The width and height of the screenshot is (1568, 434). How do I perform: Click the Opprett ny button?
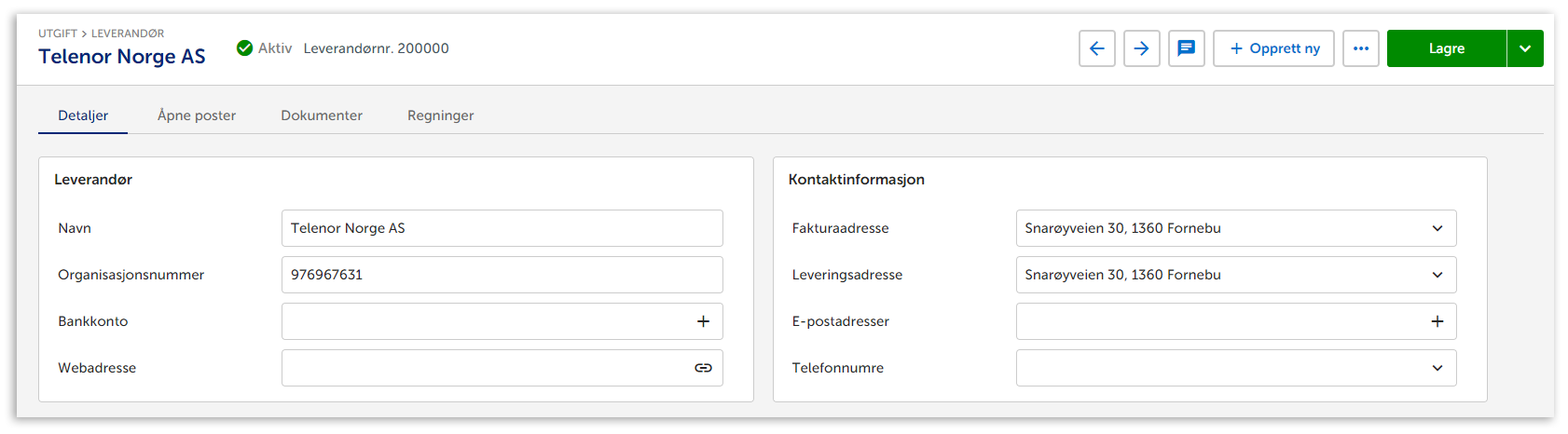[1273, 48]
